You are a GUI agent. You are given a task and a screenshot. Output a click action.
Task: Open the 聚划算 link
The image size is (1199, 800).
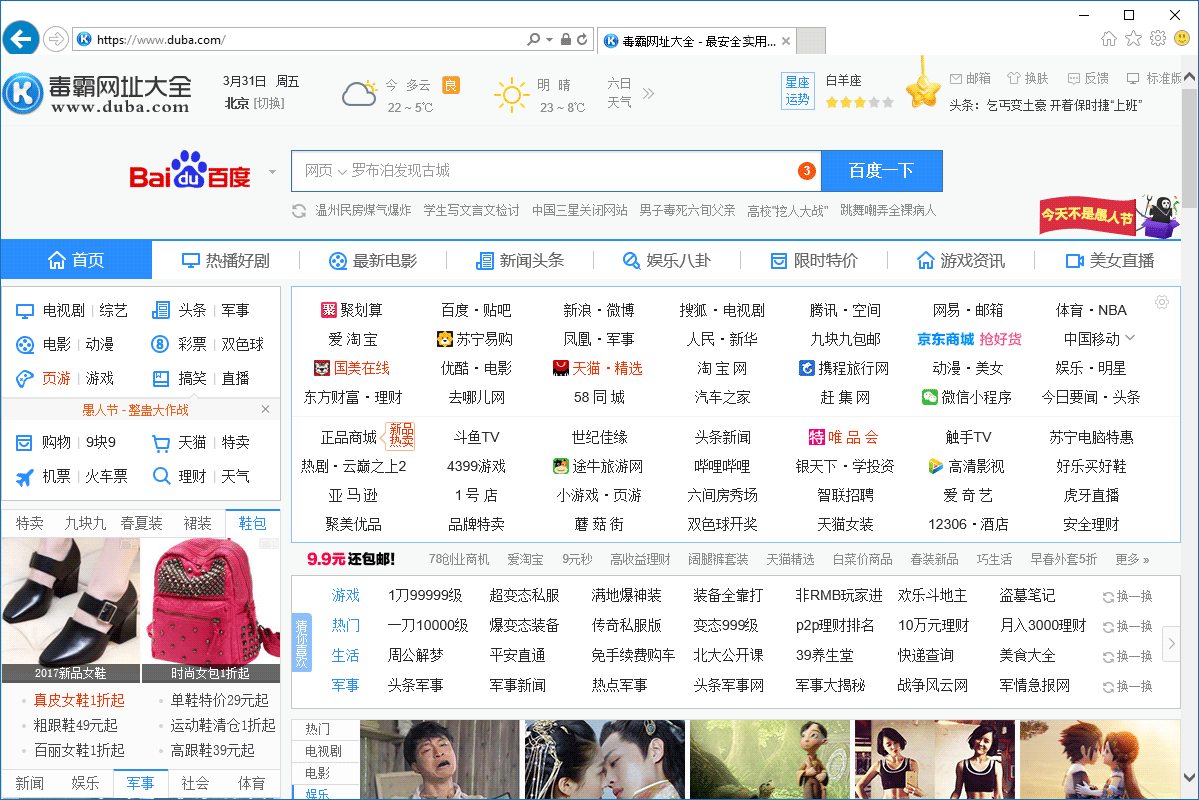(x=352, y=310)
